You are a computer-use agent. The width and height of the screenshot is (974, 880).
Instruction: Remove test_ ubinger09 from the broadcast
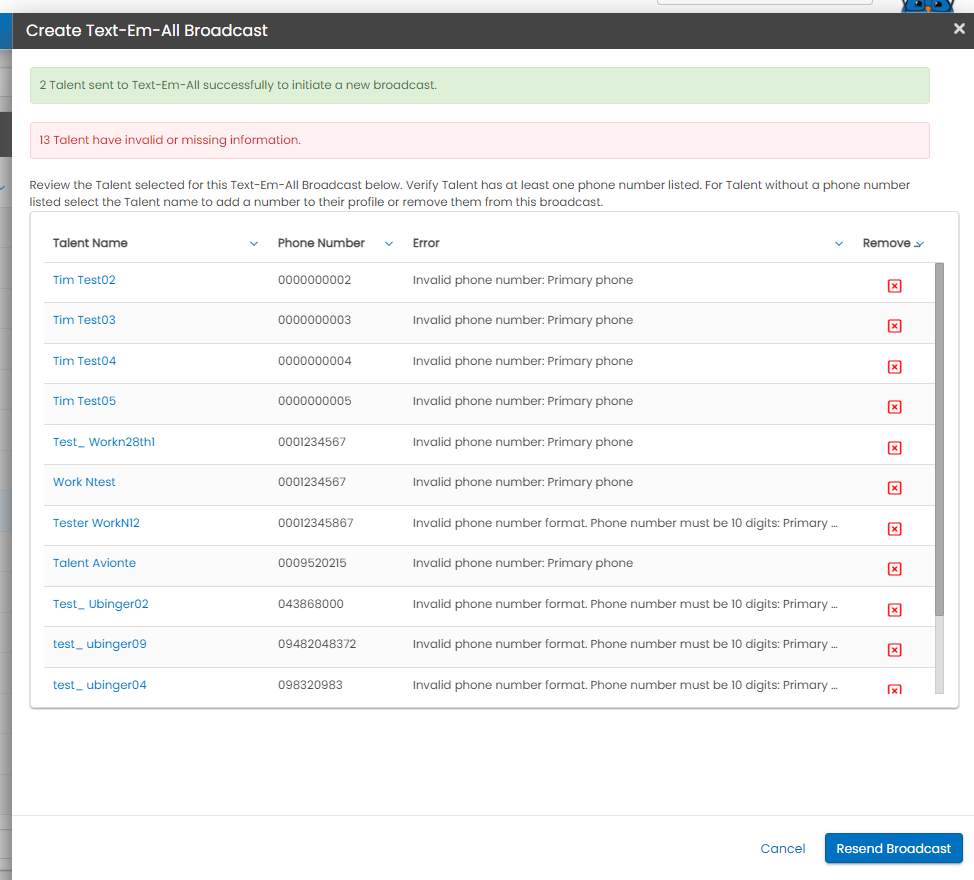(894, 650)
